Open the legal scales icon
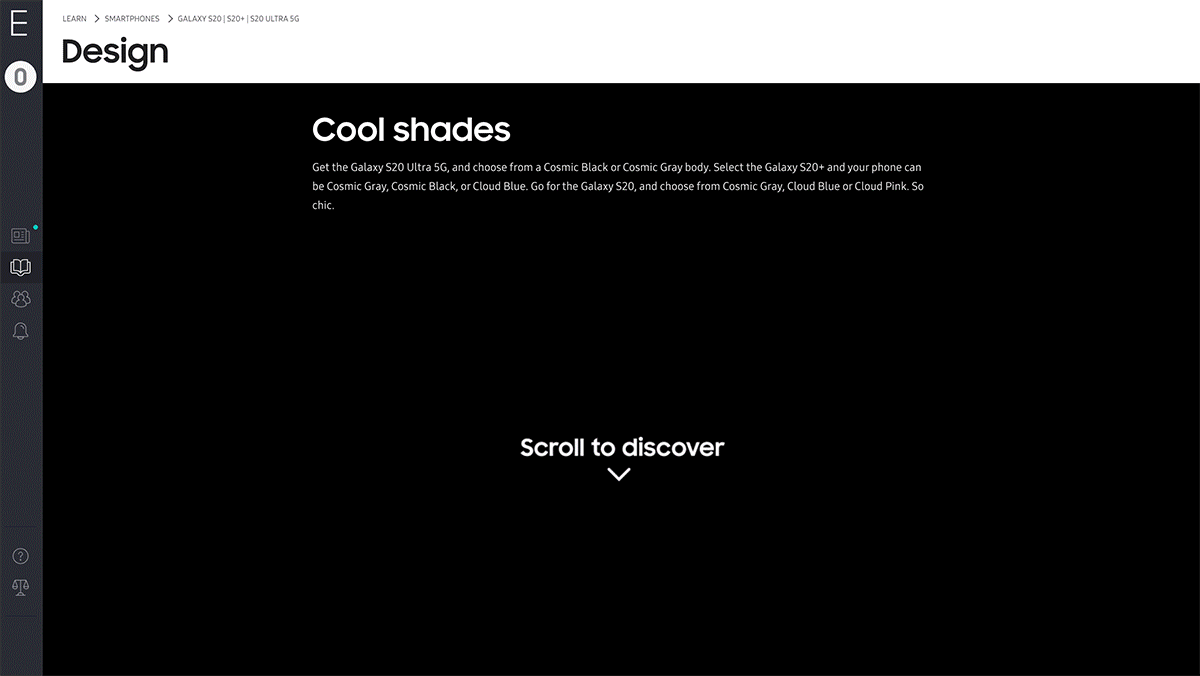The height and width of the screenshot is (676, 1200). pos(20,587)
